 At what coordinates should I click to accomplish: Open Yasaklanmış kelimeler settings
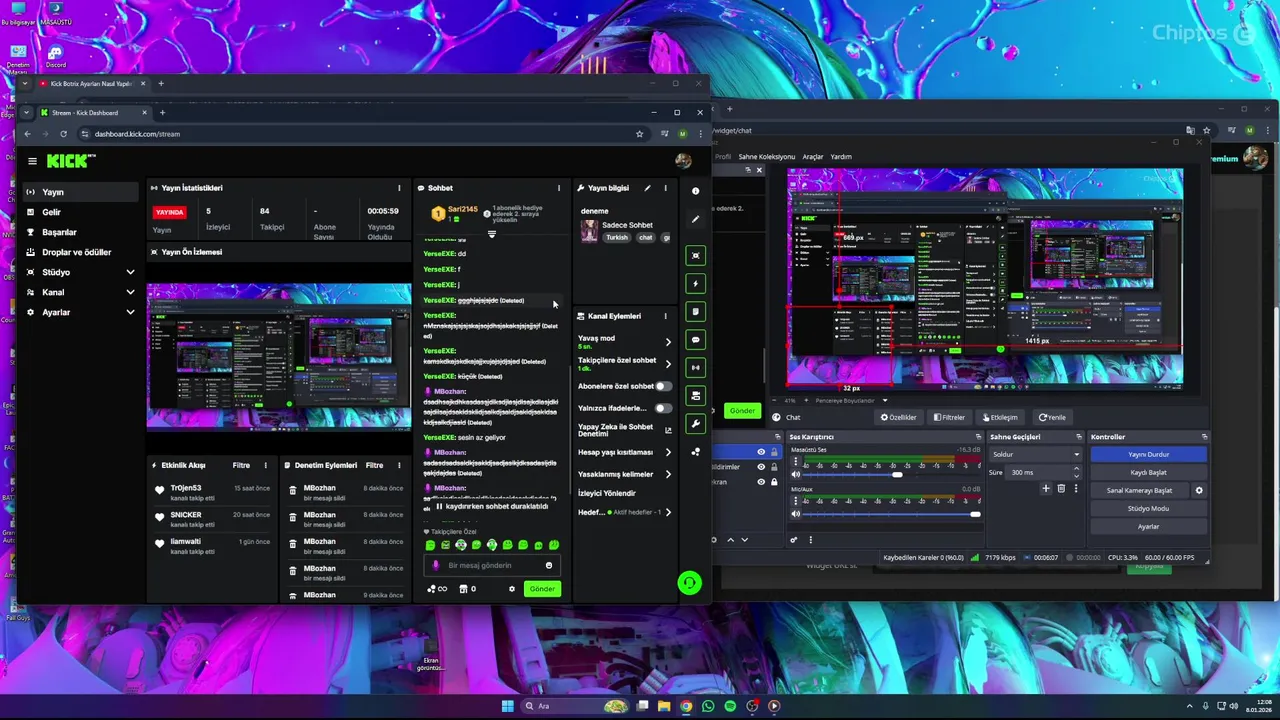tap(625, 474)
